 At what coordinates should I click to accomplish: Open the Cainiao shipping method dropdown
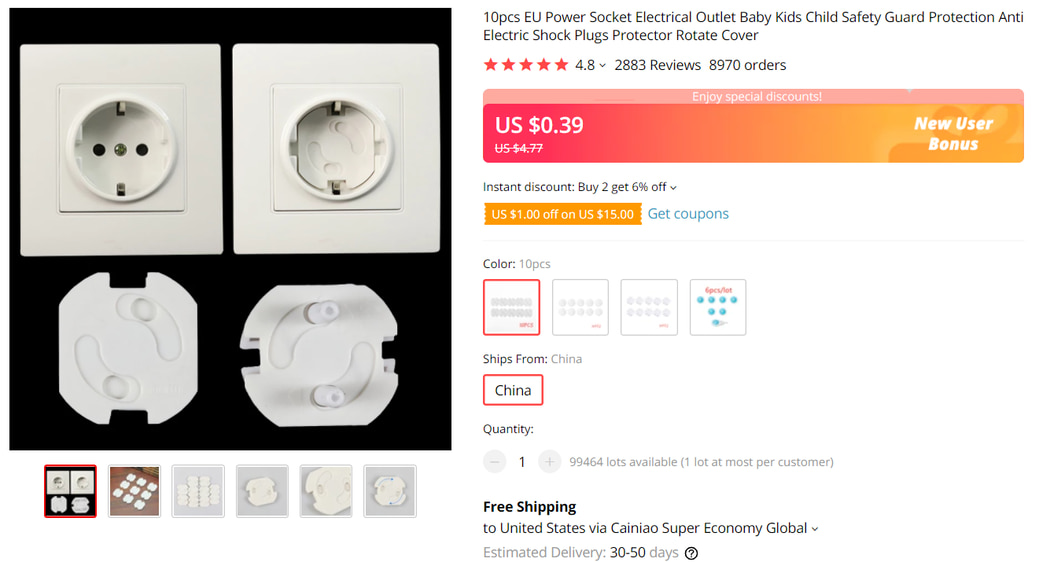click(815, 529)
